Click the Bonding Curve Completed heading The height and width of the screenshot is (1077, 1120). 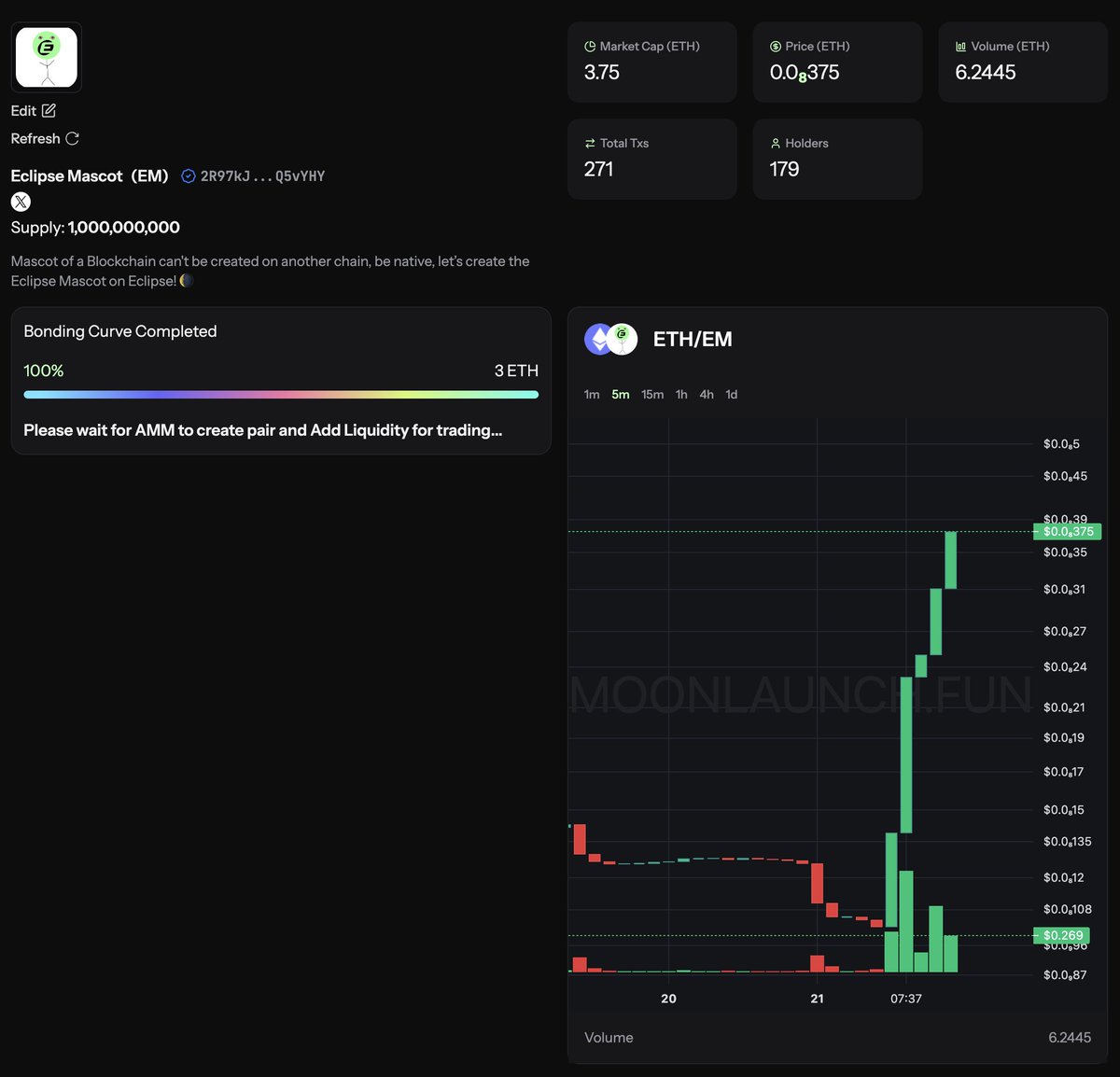click(120, 331)
